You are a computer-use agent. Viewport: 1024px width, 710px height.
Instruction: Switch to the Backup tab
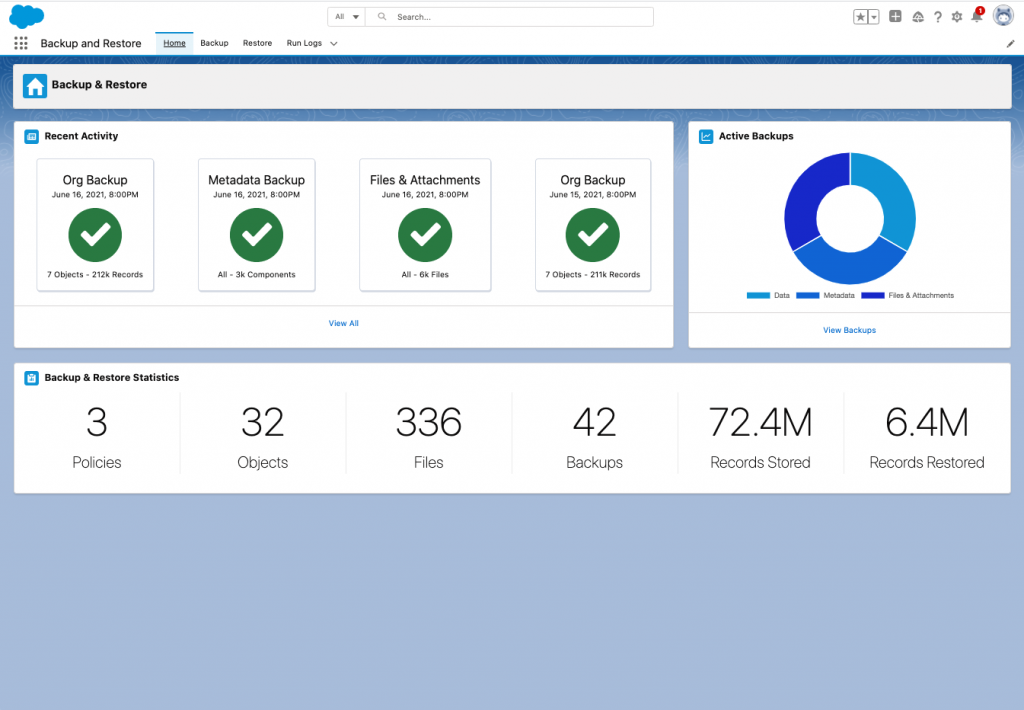(214, 43)
